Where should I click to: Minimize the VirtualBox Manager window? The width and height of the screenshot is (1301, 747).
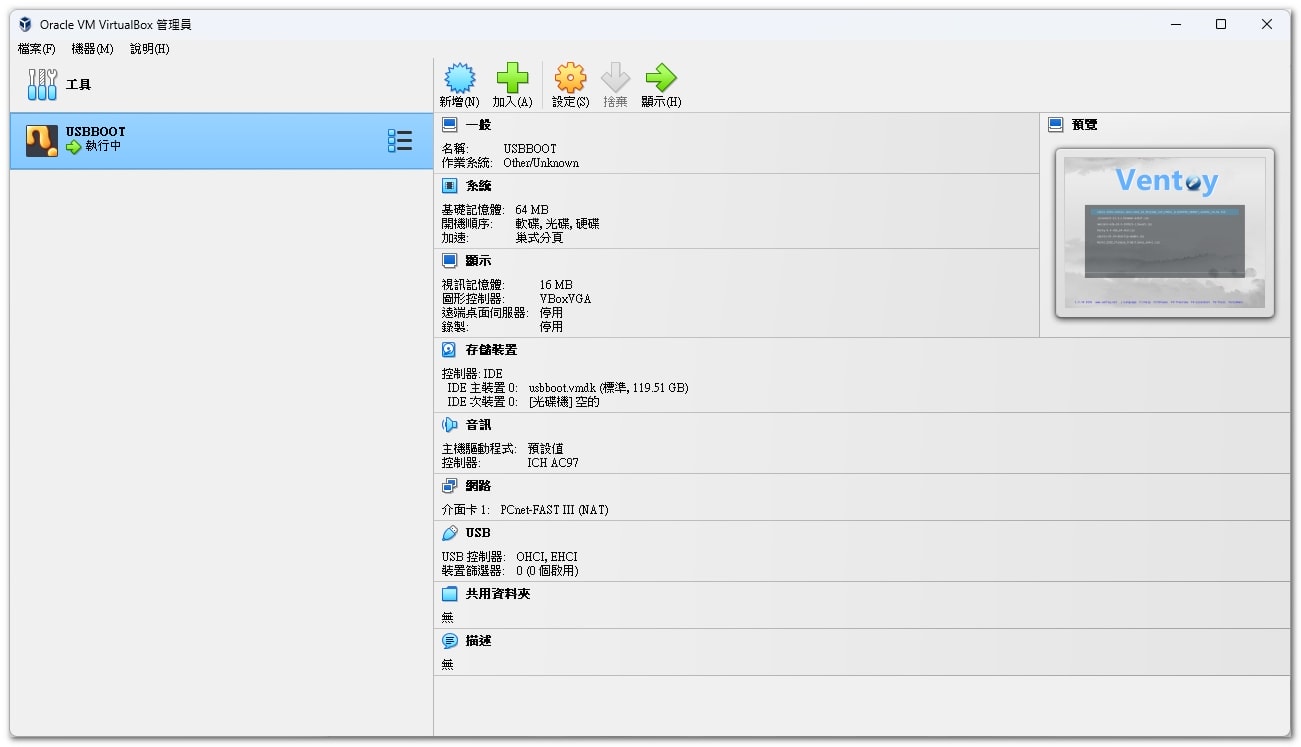(1175, 24)
